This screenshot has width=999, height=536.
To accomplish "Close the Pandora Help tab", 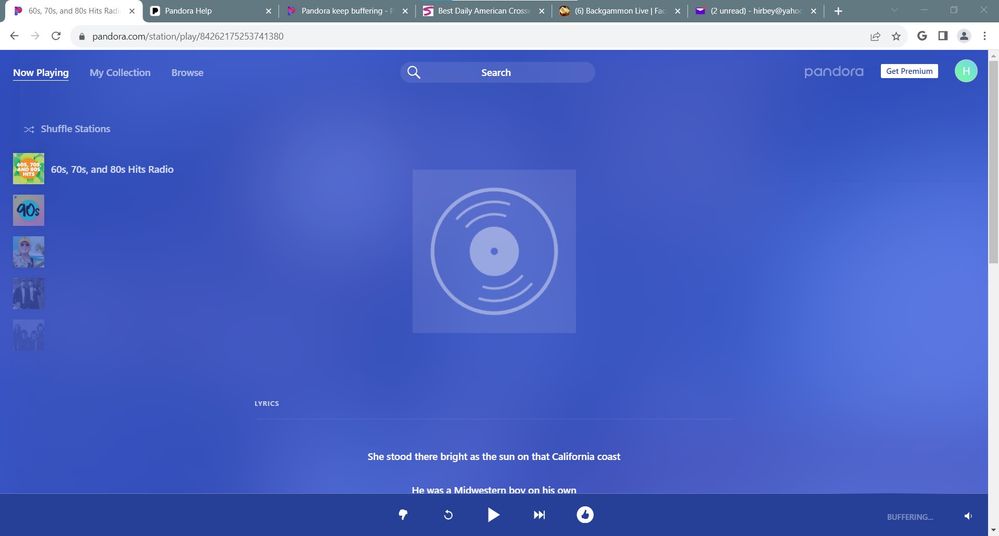I will pos(268,11).
